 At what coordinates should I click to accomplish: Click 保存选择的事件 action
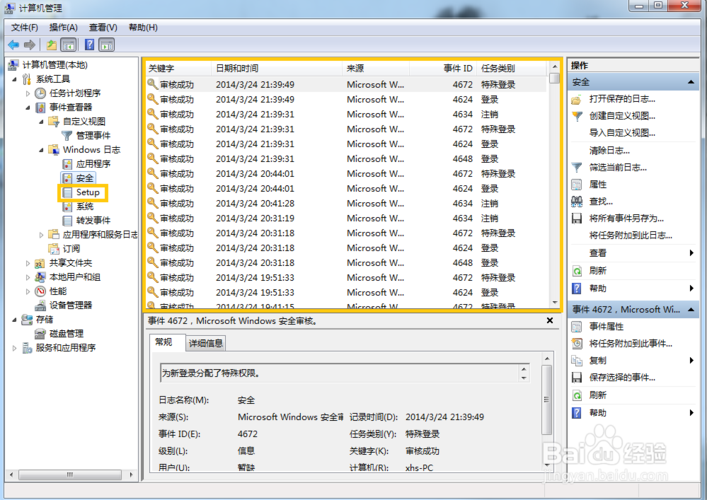622,377
